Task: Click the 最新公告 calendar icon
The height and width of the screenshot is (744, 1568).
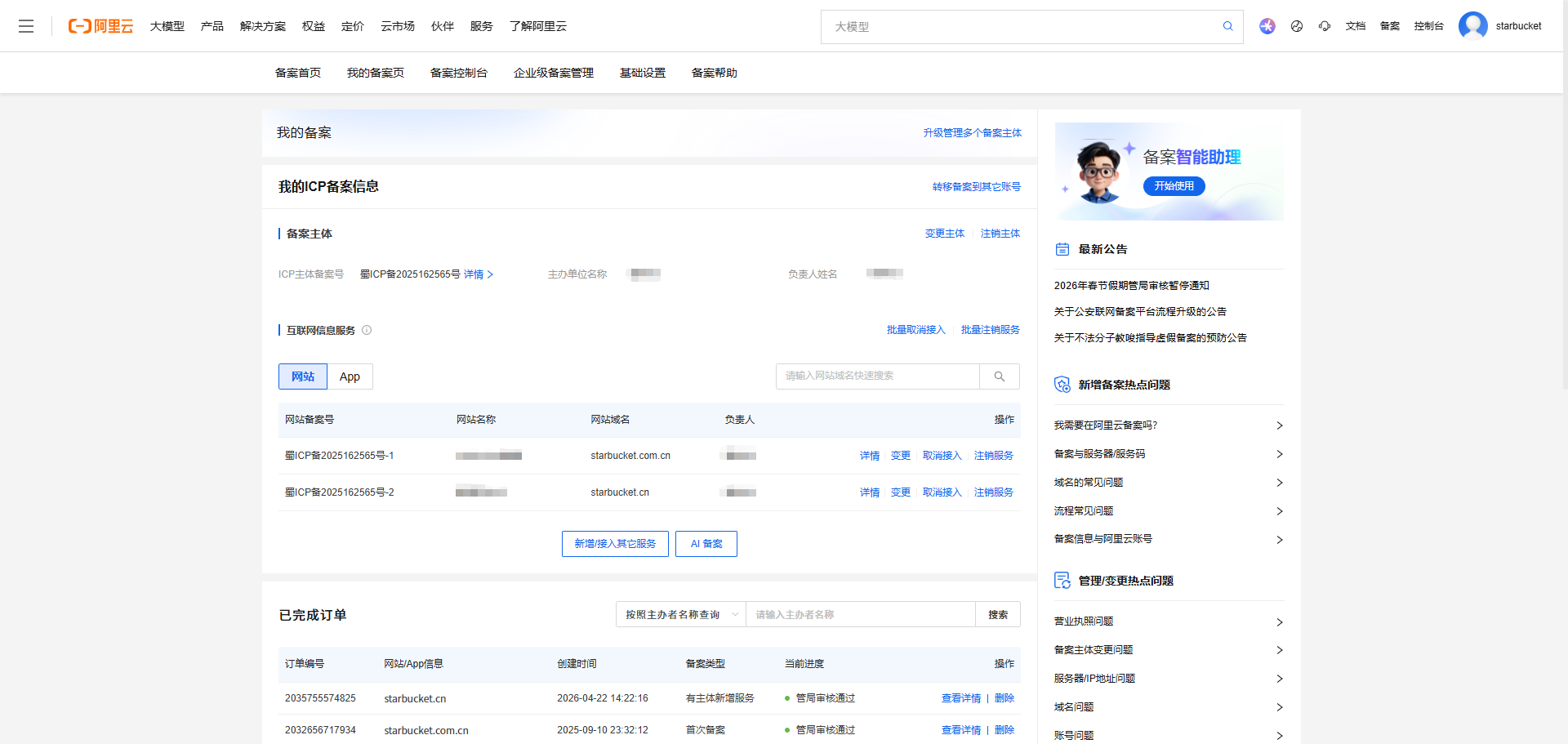Action: pos(1062,249)
